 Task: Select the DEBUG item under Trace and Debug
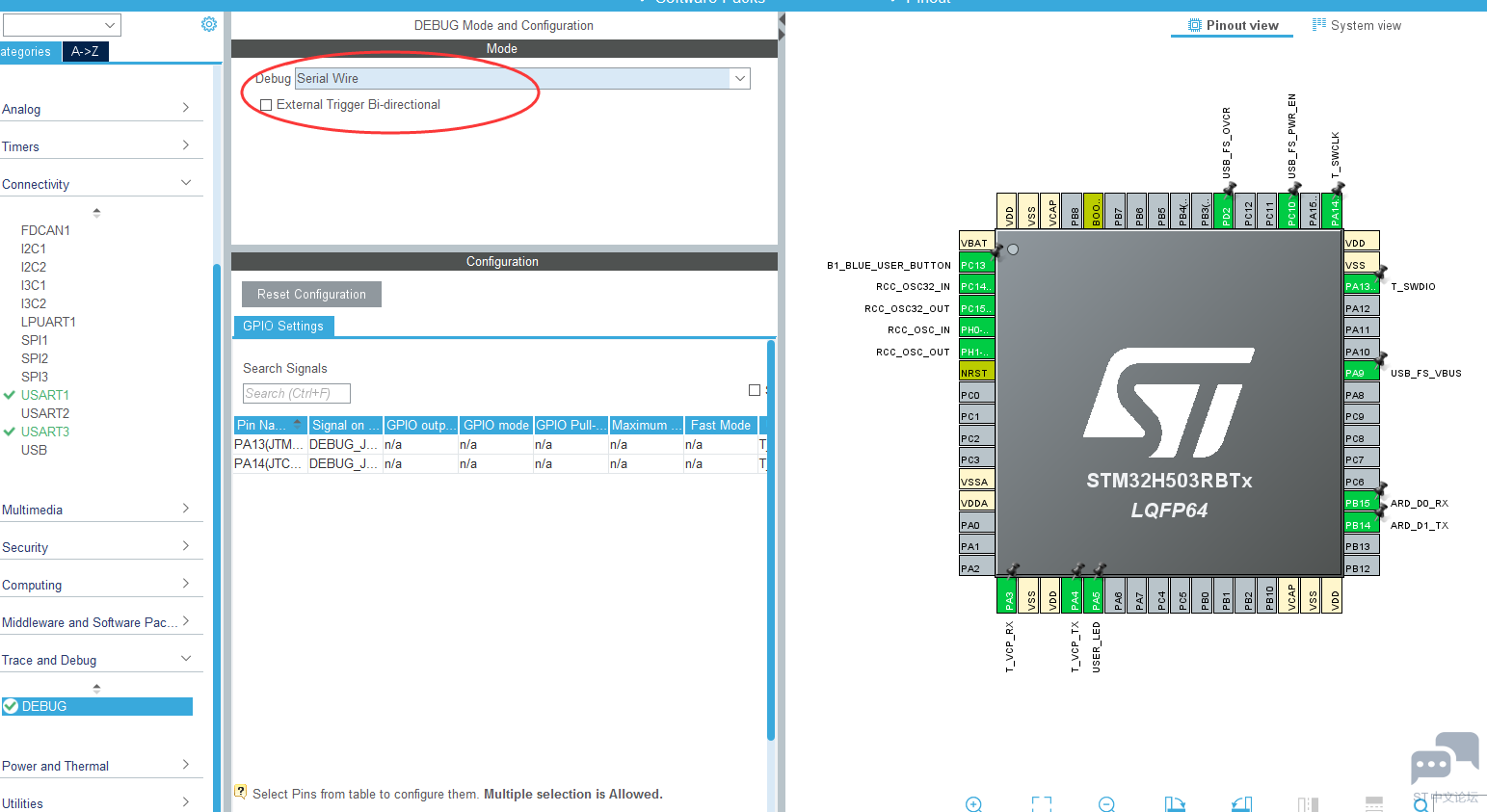pyautogui.click(x=97, y=706)
